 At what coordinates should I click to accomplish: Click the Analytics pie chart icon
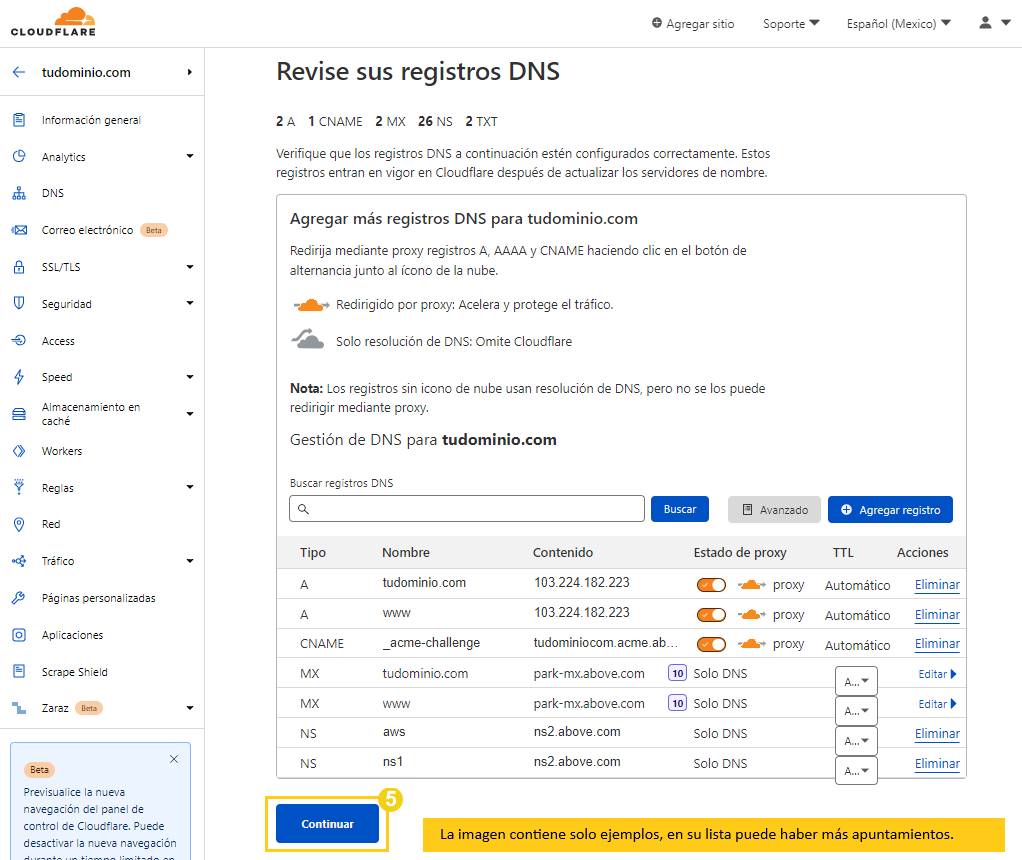coord(20,156)
